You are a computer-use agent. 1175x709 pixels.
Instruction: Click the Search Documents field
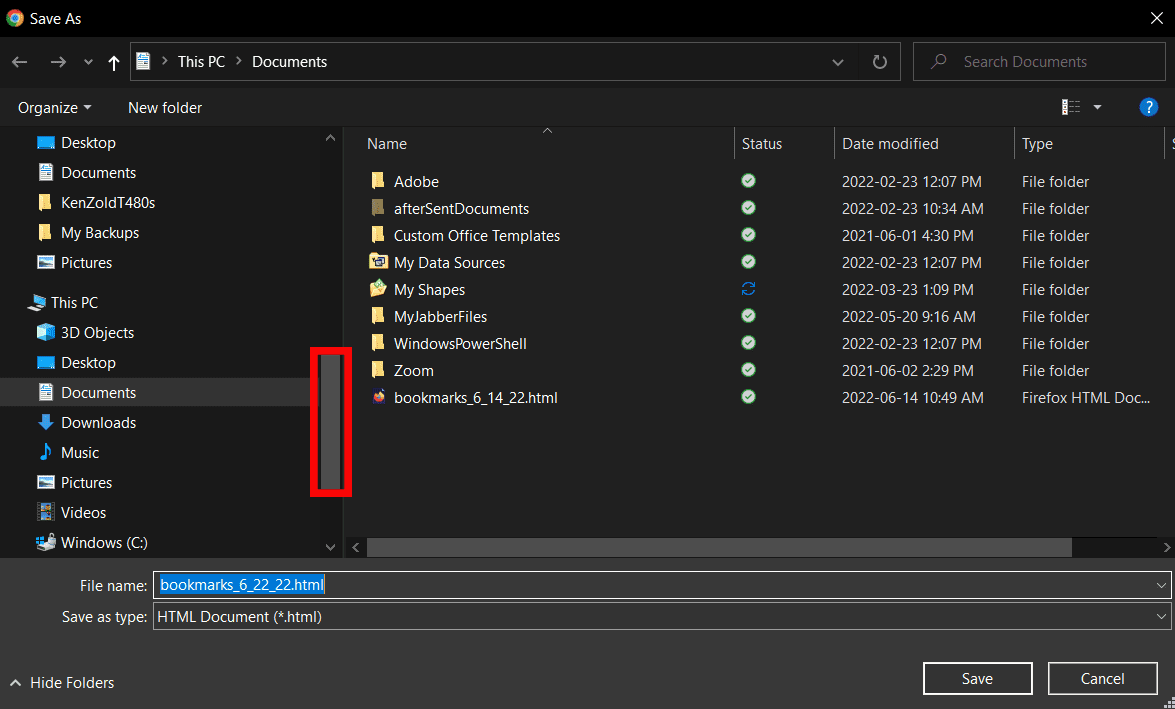coord(1039,61)
